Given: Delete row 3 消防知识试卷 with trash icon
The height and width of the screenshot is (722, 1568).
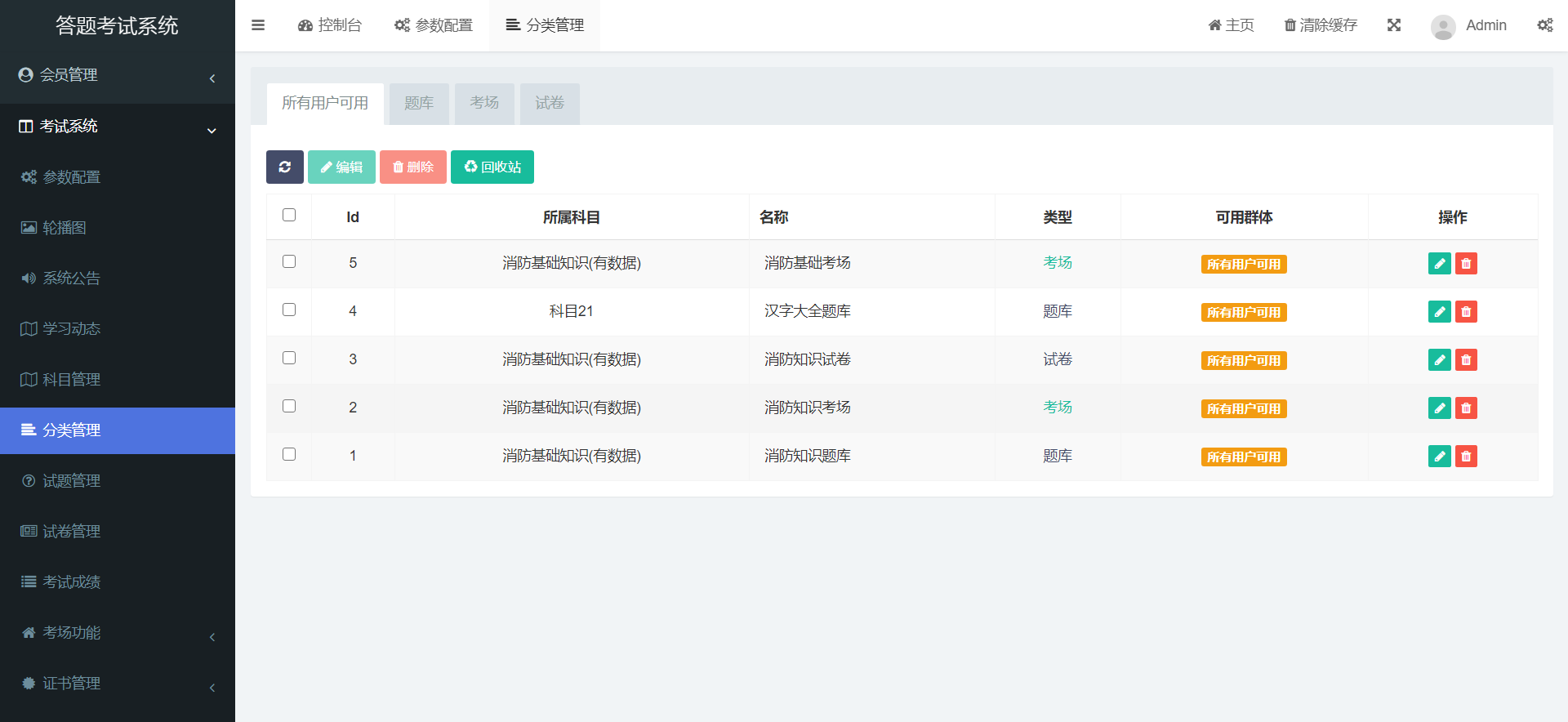Looking at the screenshot, I should (x=1466, y=360).
